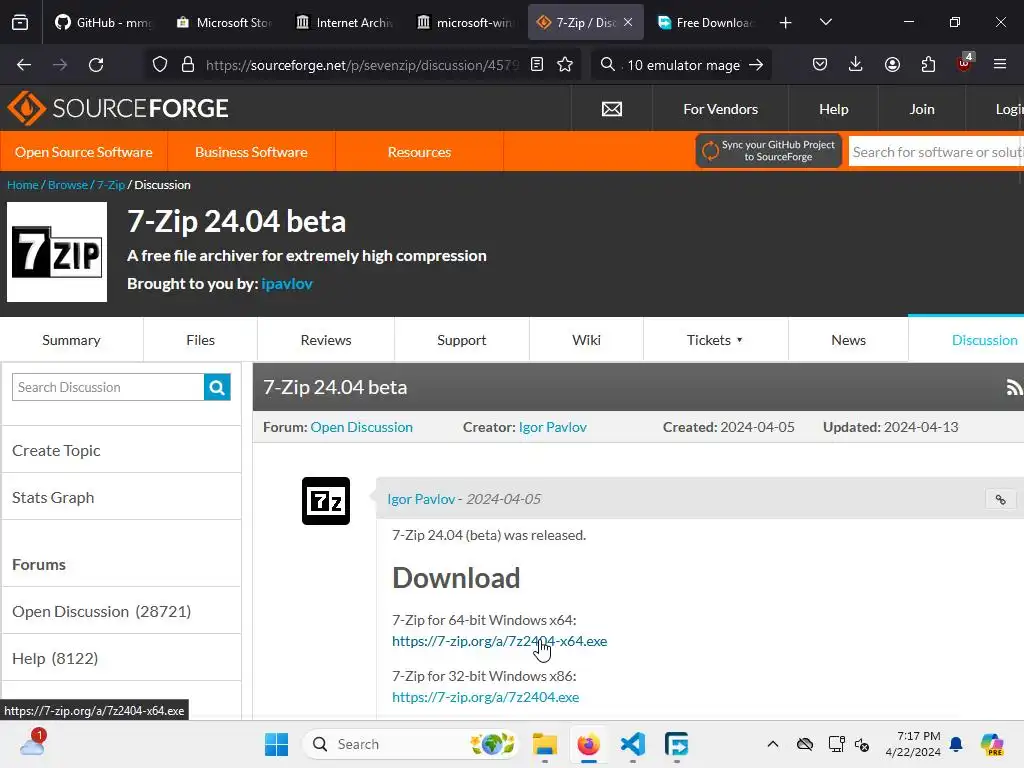This screenshot has width=1024, height=768.
Task: Download 7z2404-x64.exe link
Action: (500, 641)
